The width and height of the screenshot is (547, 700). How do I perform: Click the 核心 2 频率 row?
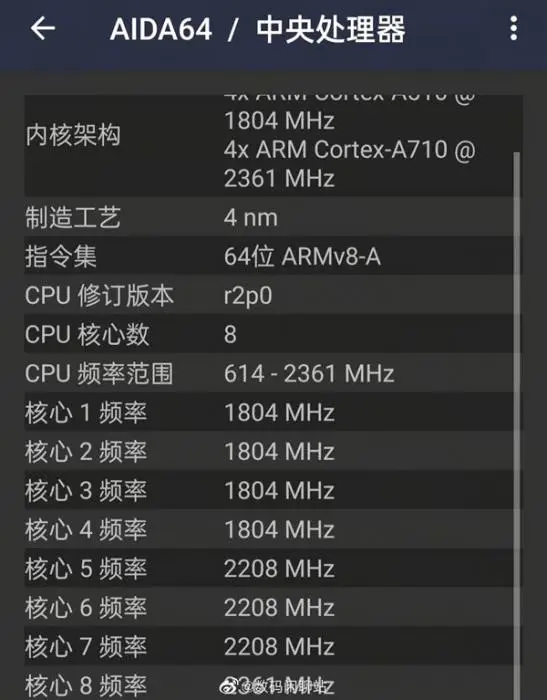click(x=273, y=451)
